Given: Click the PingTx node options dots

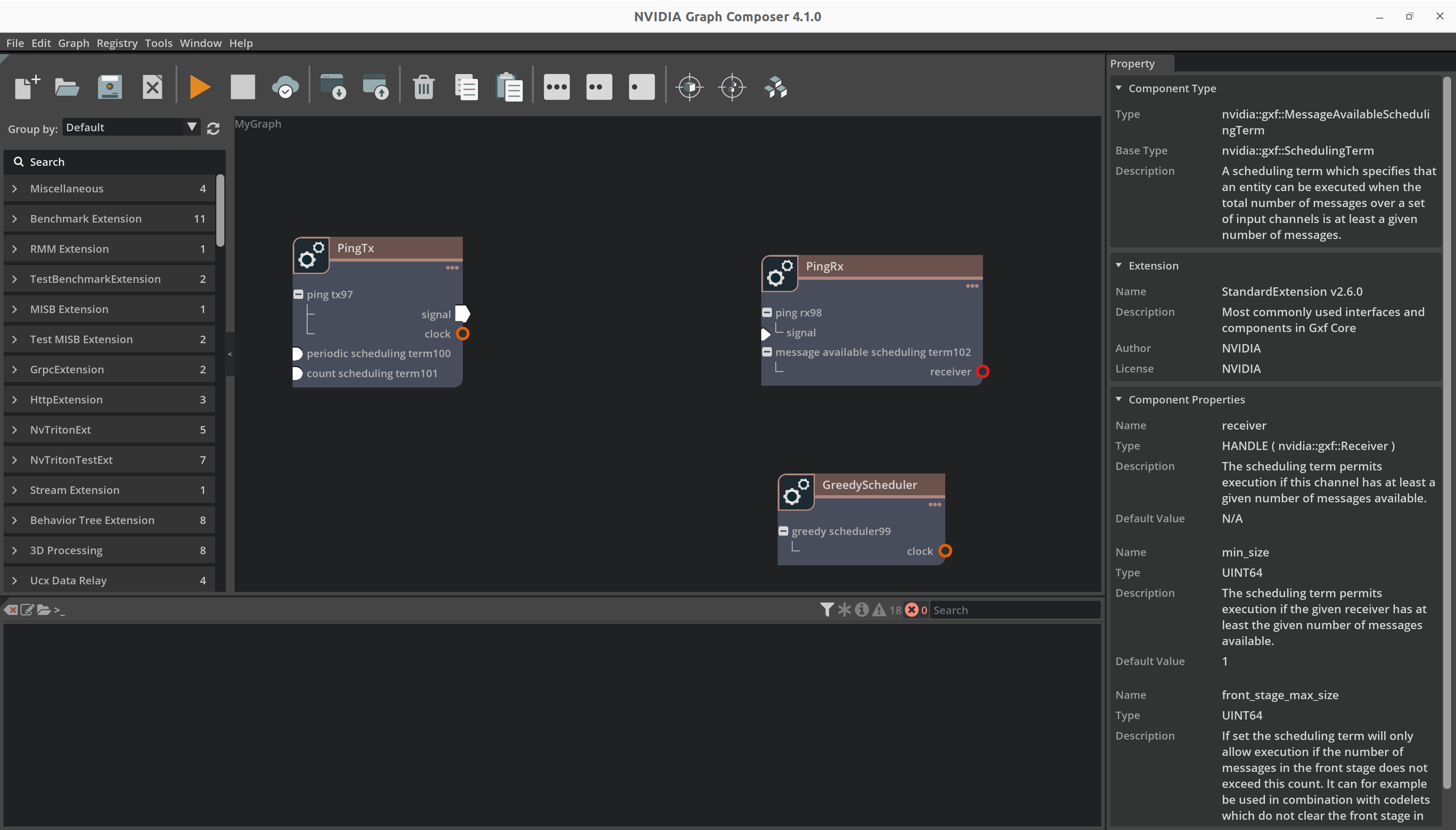Looking at the screenshot, I should (452, 268).
